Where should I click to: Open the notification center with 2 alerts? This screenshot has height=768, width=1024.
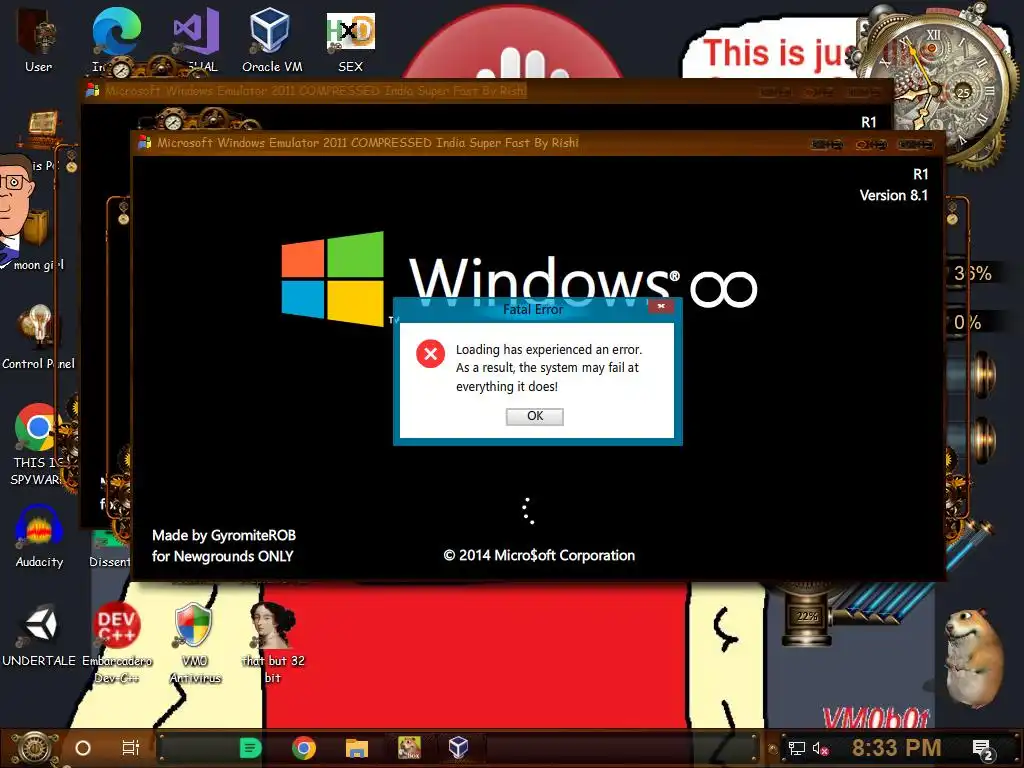[x=983, y=750]
